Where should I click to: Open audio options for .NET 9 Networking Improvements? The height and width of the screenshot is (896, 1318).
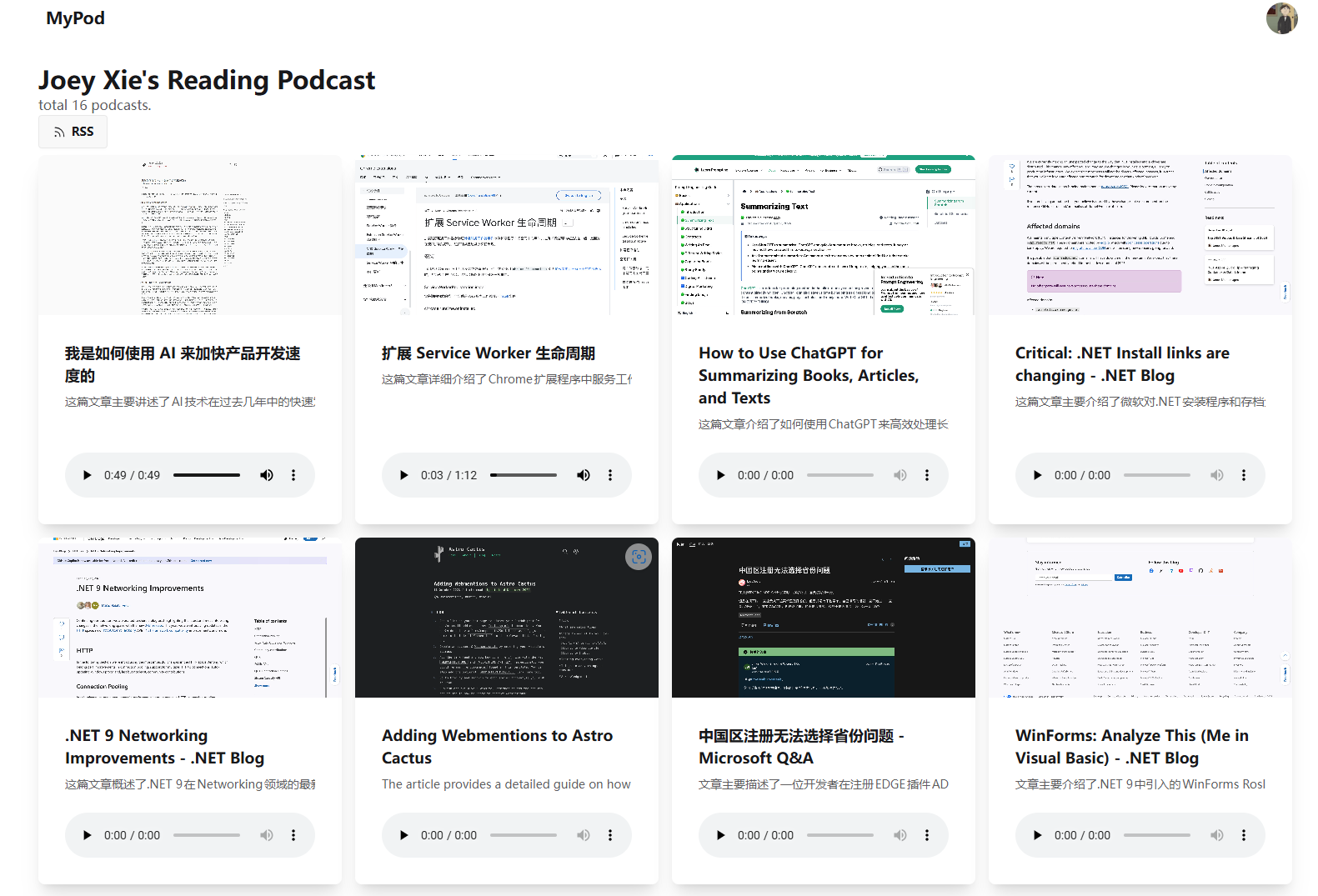tap(293, 835)
